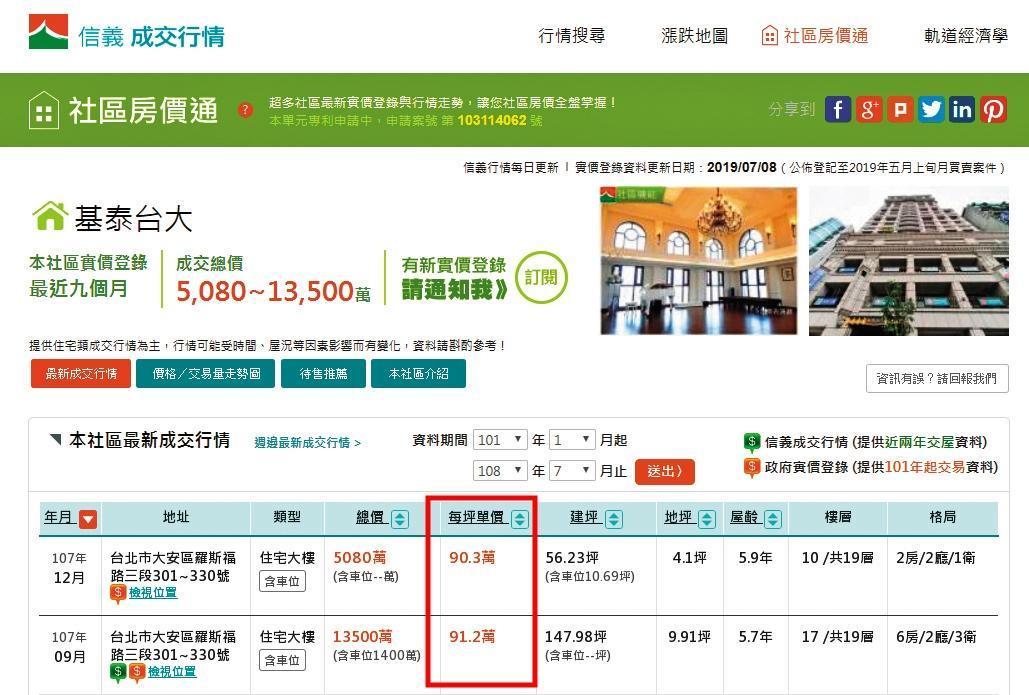The width and height of the screenshot is (1029, 695).
Task: Click the round 訂閱 subscribe button
Action: tap(541, 278)
